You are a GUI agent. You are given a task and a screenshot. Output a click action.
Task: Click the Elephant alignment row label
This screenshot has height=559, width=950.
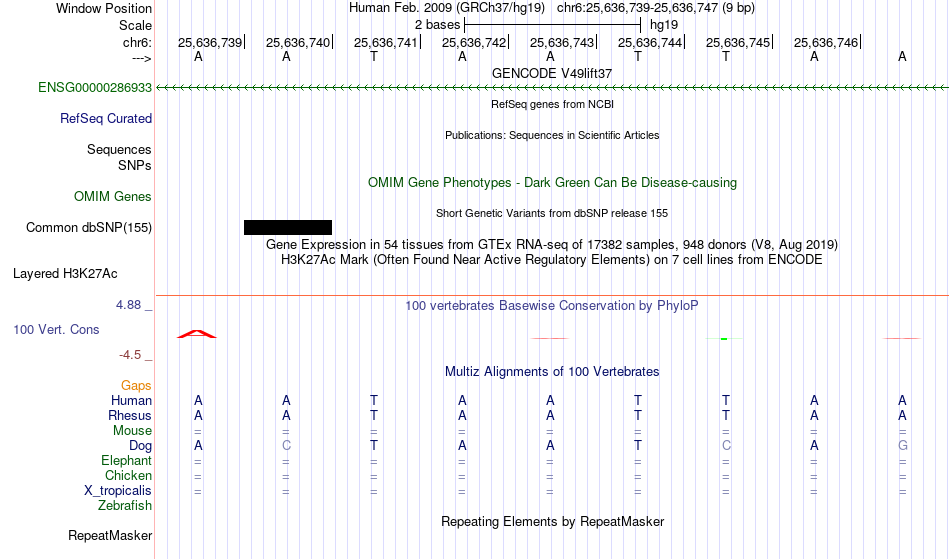point(126,460)
